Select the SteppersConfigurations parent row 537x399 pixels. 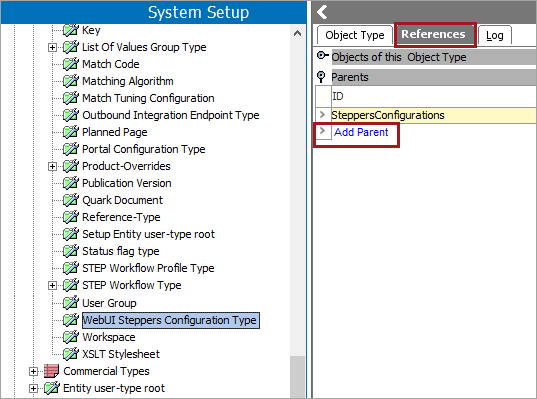tap(425, 115)
